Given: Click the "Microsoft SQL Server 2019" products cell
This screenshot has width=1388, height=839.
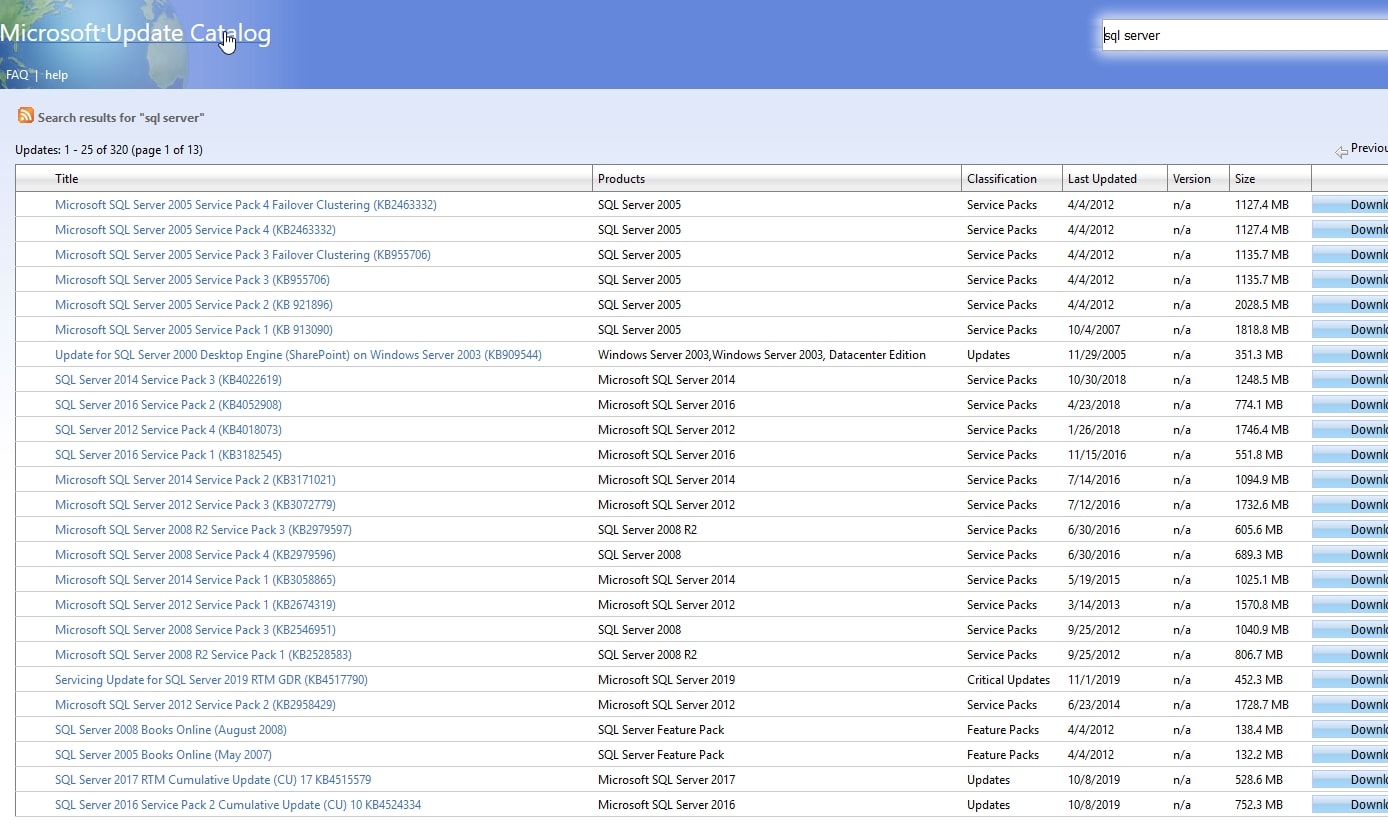Looking at the screenshot, I should pyautogui.click(x=666, y=680).
